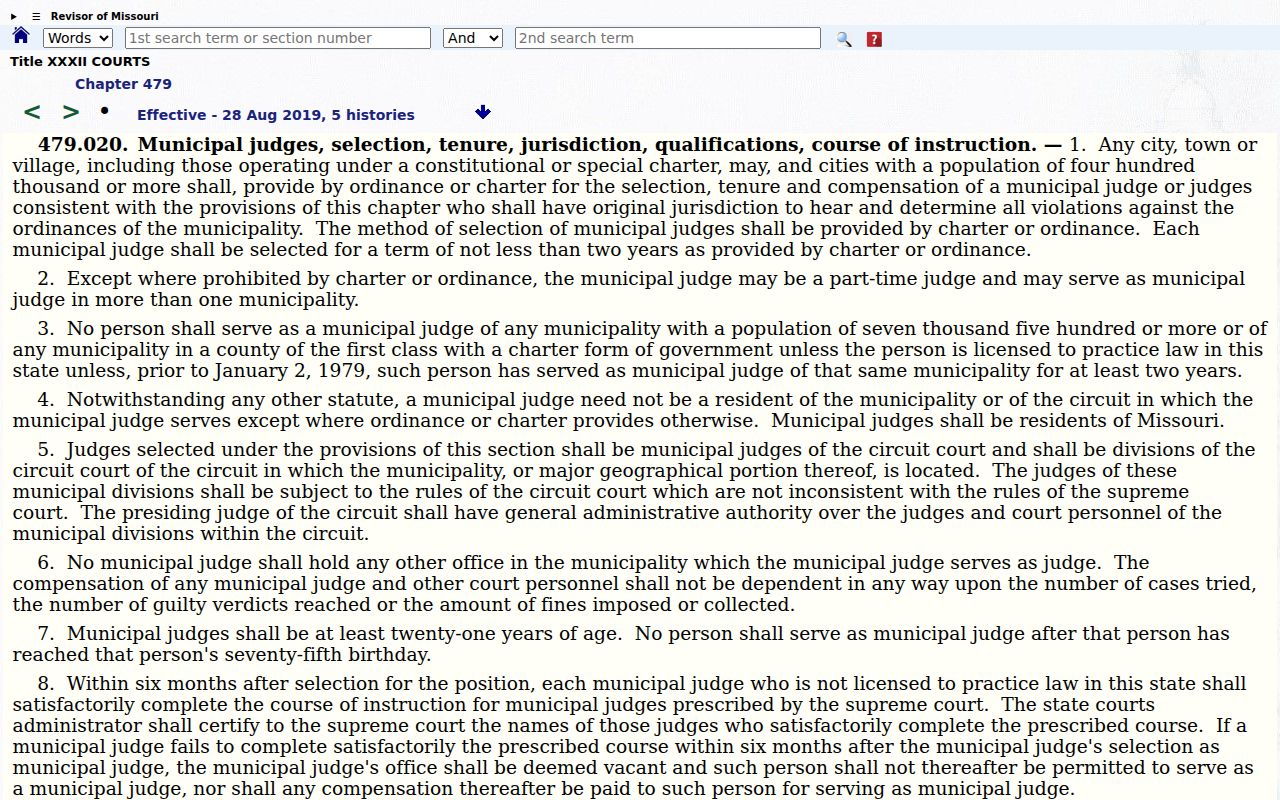Click the section number 479.020 heading
Image resolution: width=1280 pixels, height=800 pixels.
pyautogui.click(x=84, y=145)
